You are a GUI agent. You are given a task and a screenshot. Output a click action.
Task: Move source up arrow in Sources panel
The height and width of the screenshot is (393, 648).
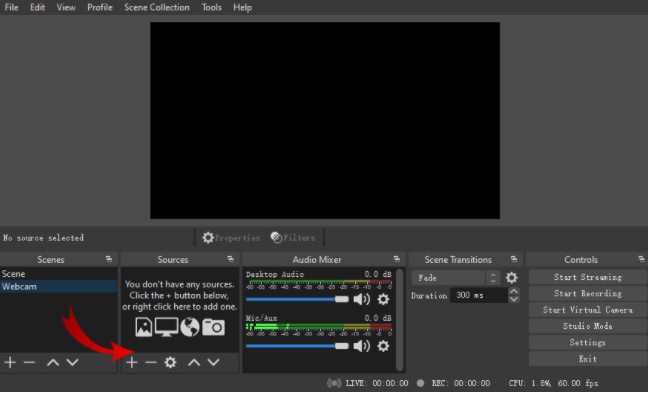pyautogui.click(x=194, y=363)
